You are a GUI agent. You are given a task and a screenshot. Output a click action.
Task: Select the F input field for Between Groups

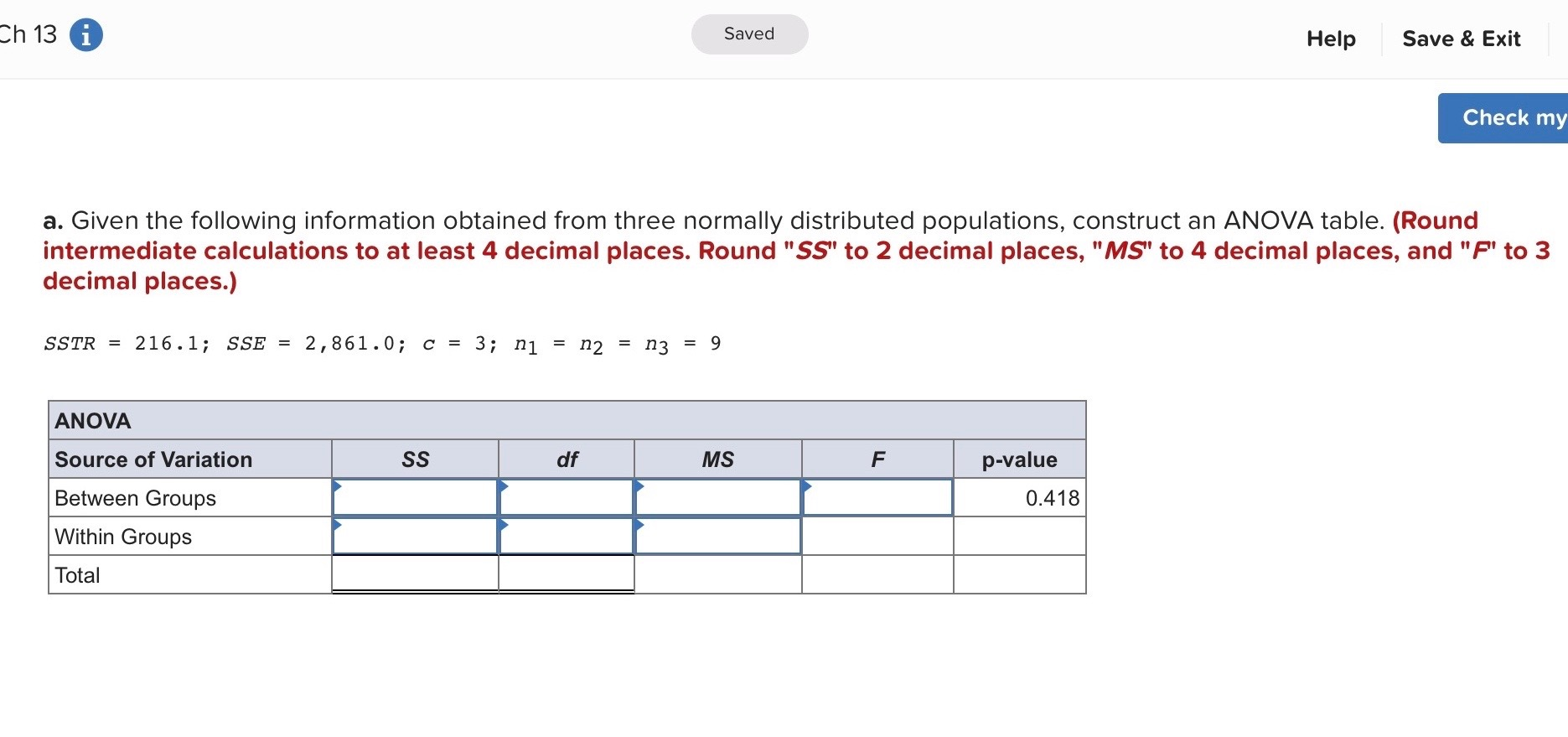tap(877, 497)
